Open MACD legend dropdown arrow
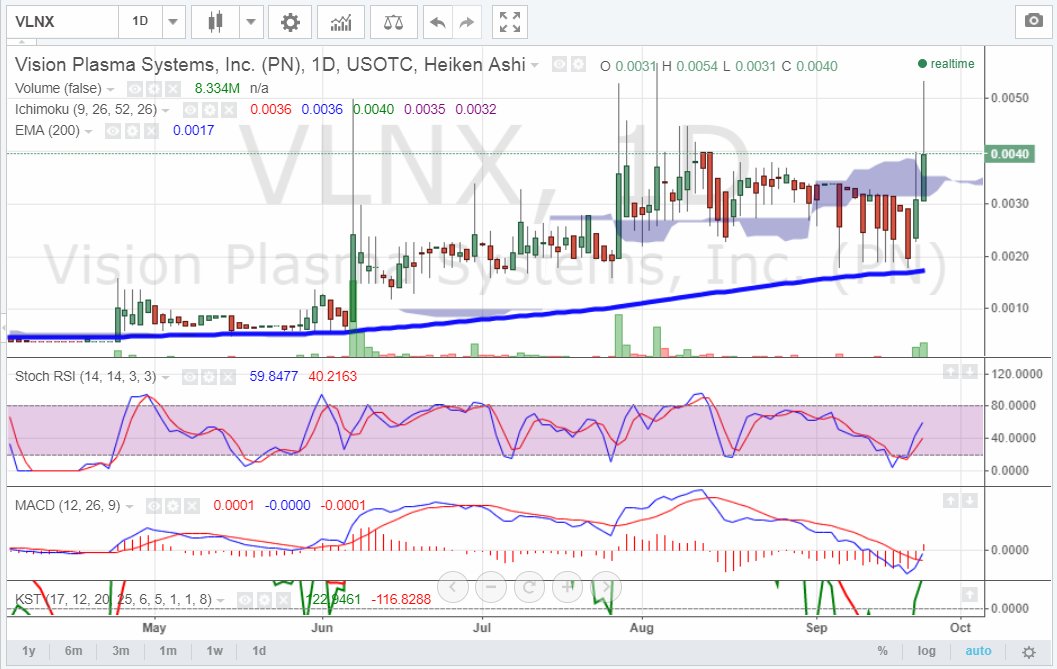1057x669 pixels. 129,506
